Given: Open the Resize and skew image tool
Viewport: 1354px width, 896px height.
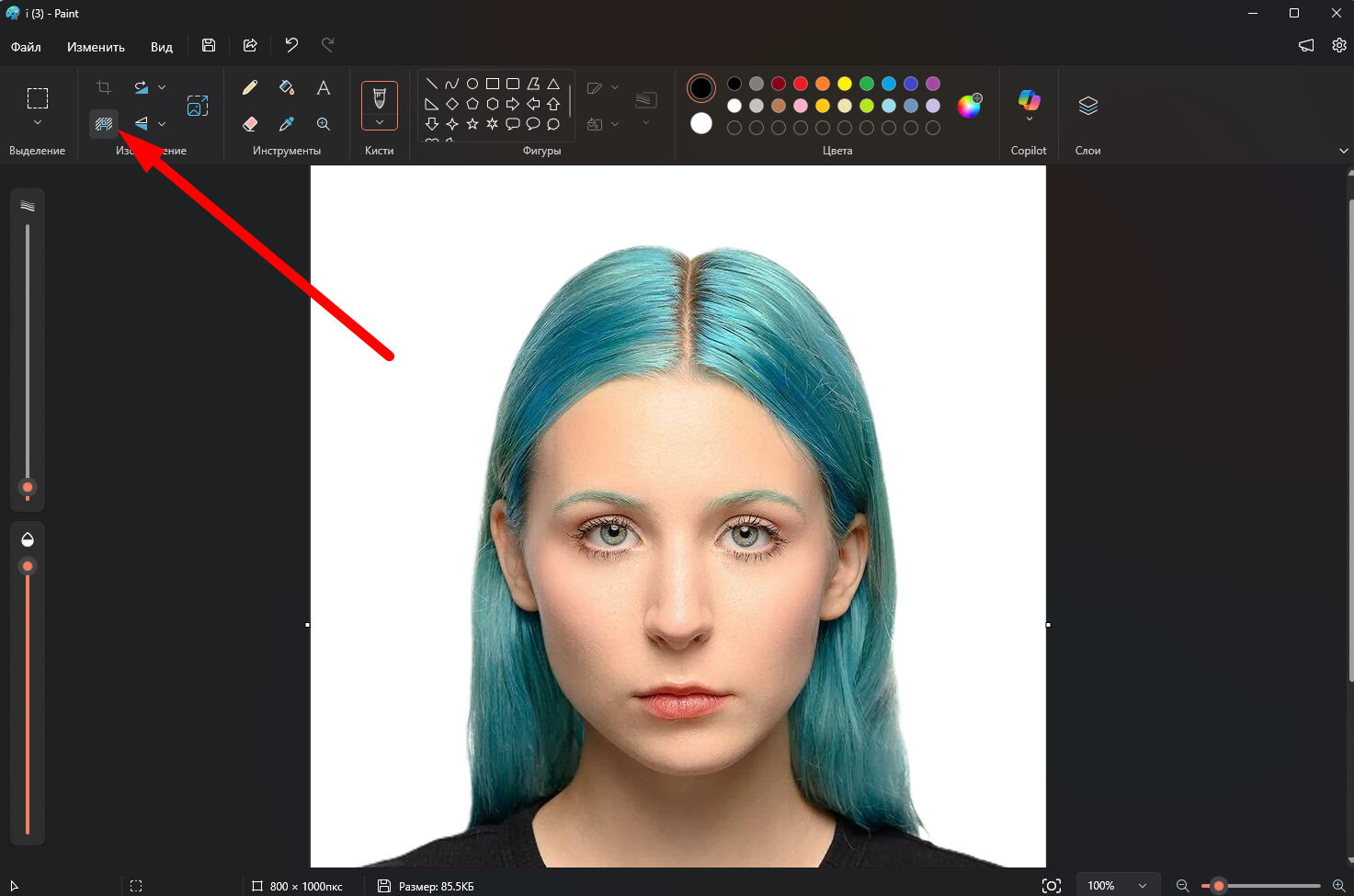Looking at the screenshot, I should point(198,106).
